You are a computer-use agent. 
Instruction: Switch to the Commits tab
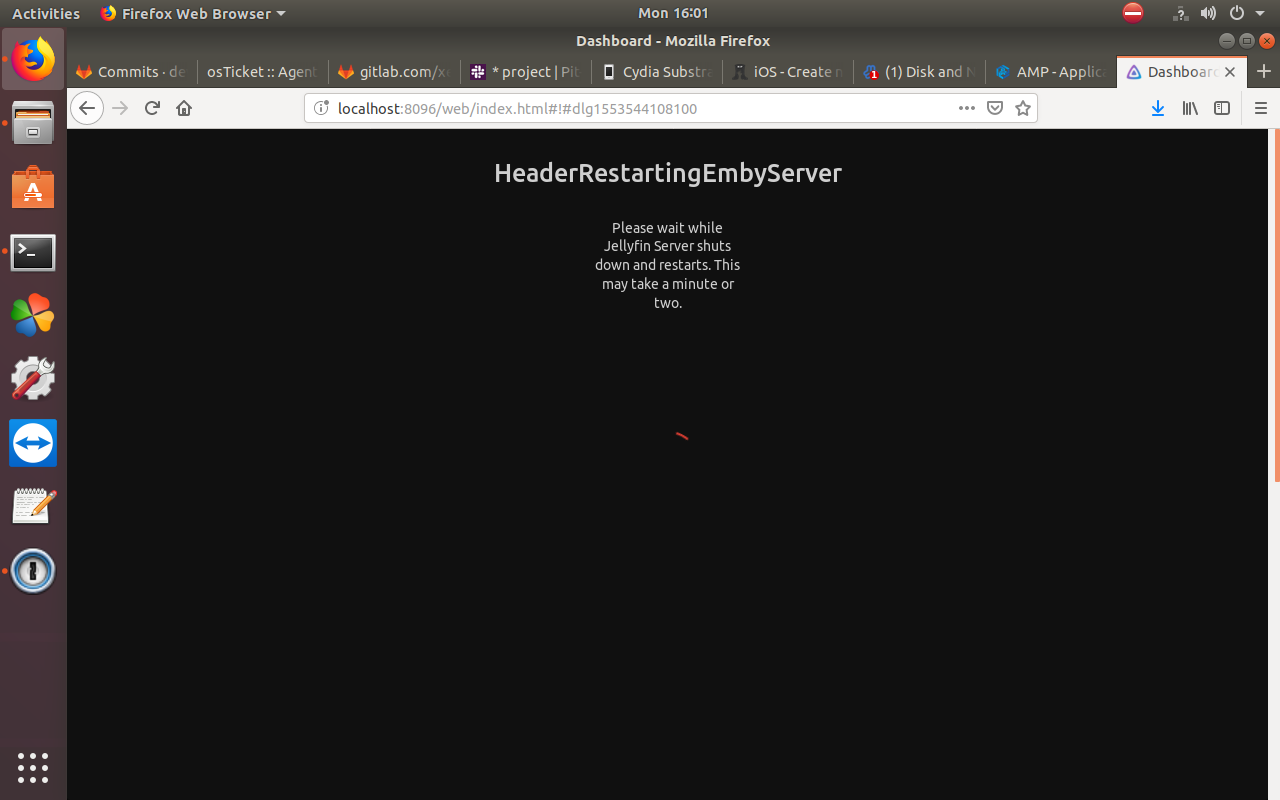pos(131,72)
